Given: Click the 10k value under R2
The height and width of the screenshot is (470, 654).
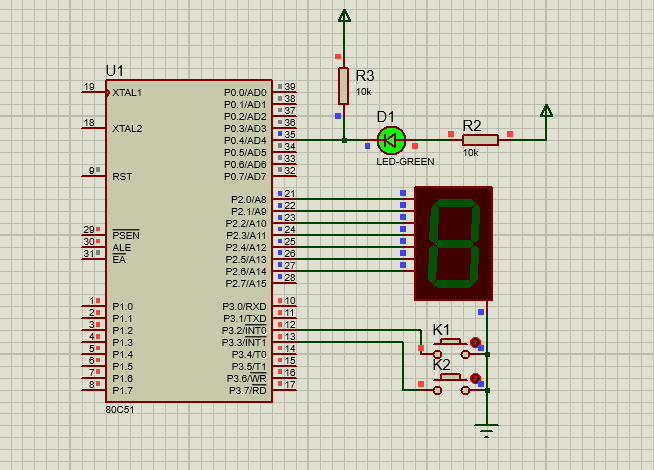Looking at the screenshot, I should pos(470,153).
